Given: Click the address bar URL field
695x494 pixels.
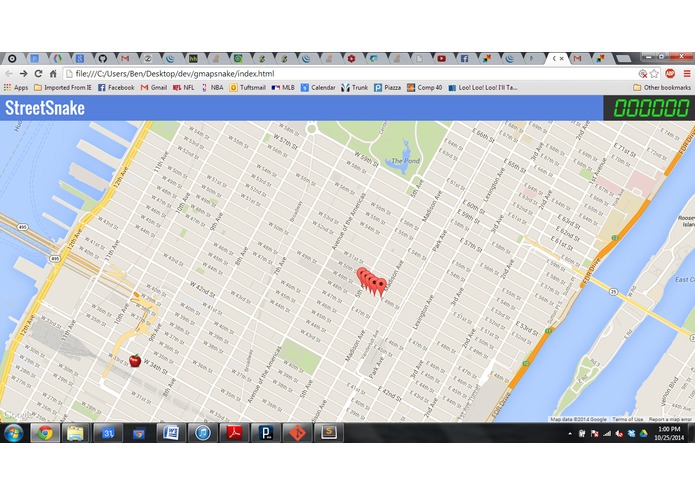Looking at the screenshot, I should click(350, 74).
